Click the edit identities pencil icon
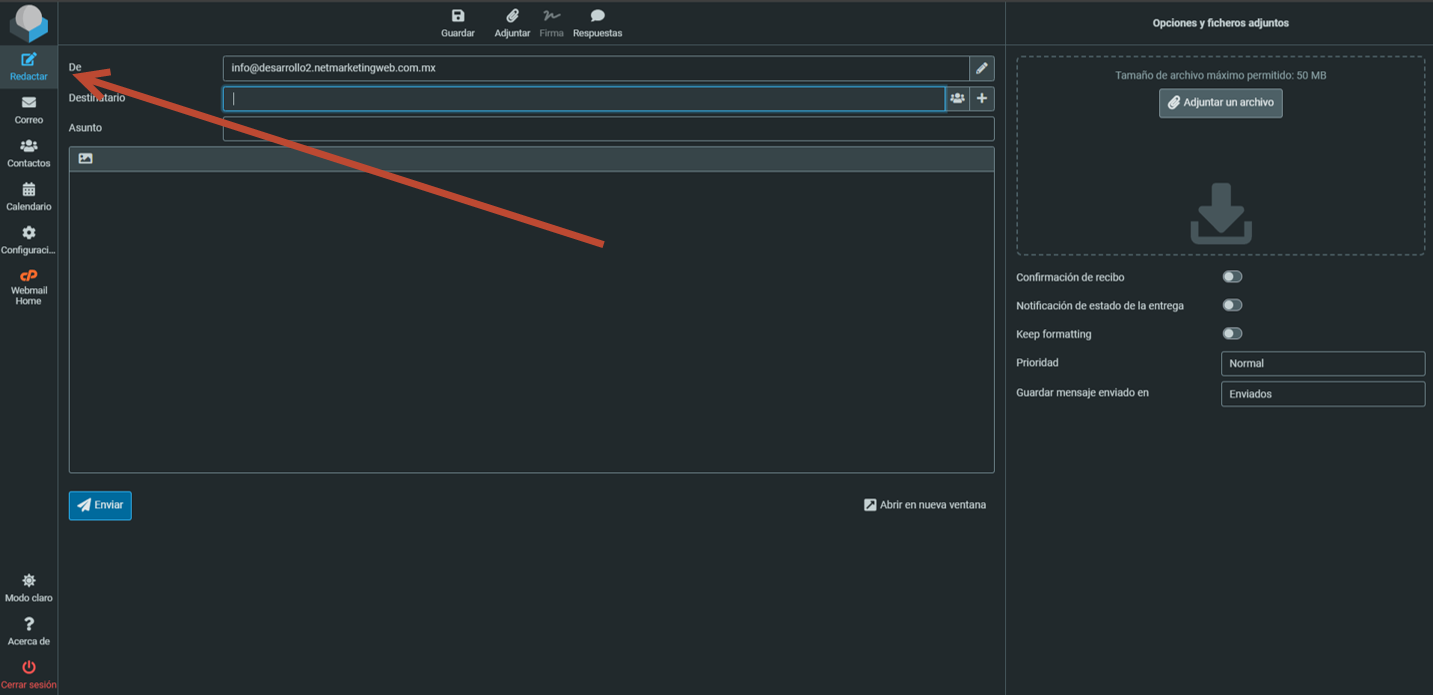The image size is (1433, 695). 982,68
